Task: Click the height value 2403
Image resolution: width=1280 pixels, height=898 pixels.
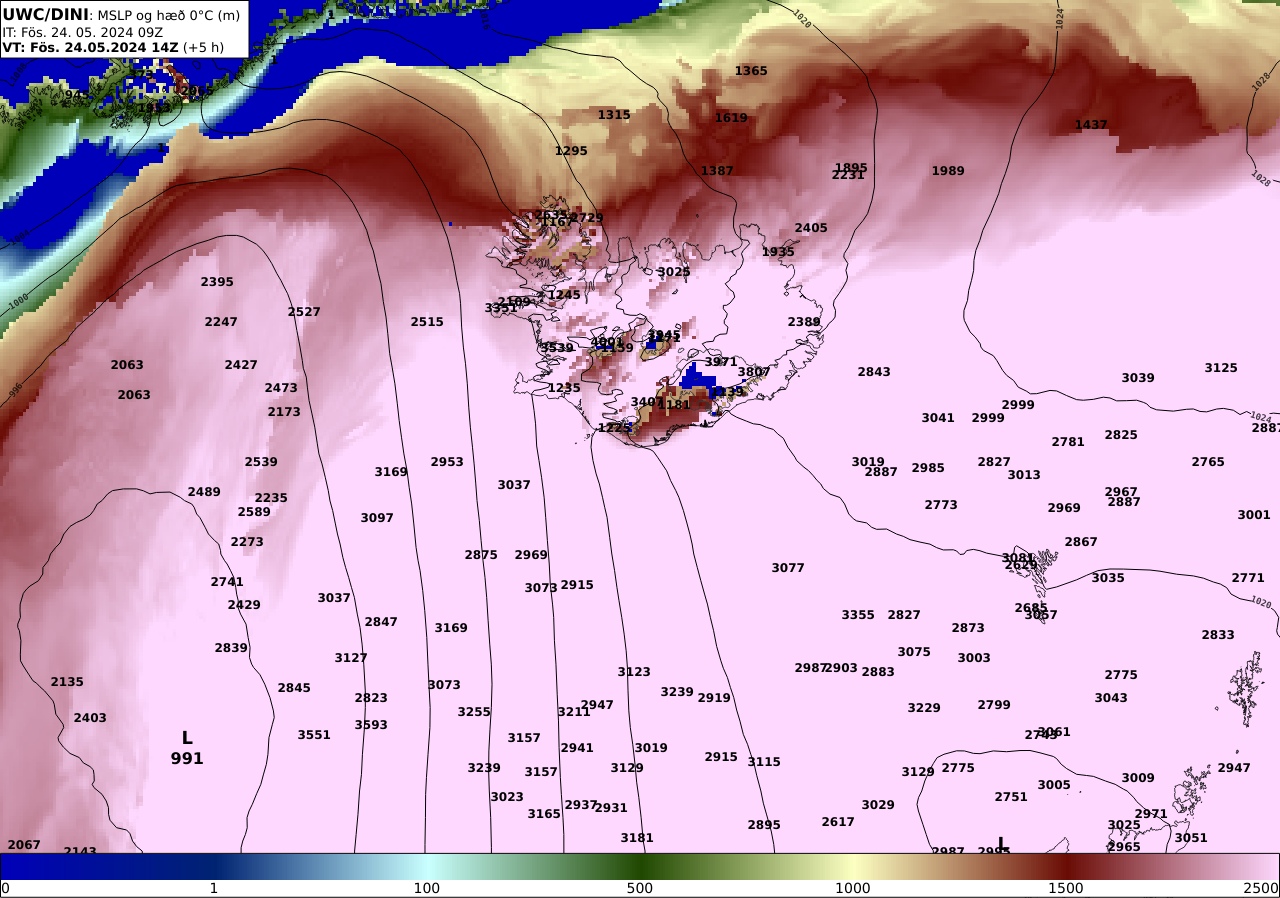Action: (90, 718)
